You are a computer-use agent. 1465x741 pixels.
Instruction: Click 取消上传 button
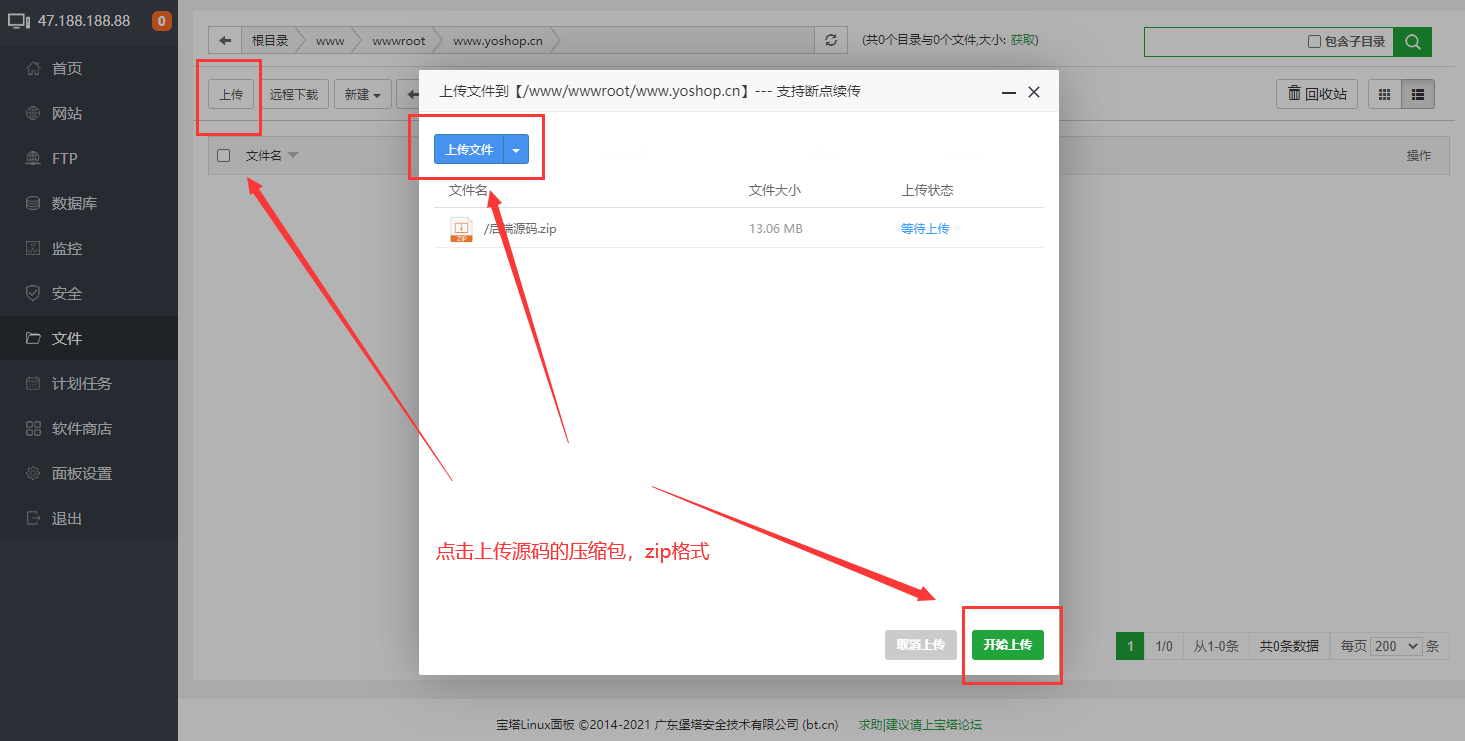coord(921,645)
